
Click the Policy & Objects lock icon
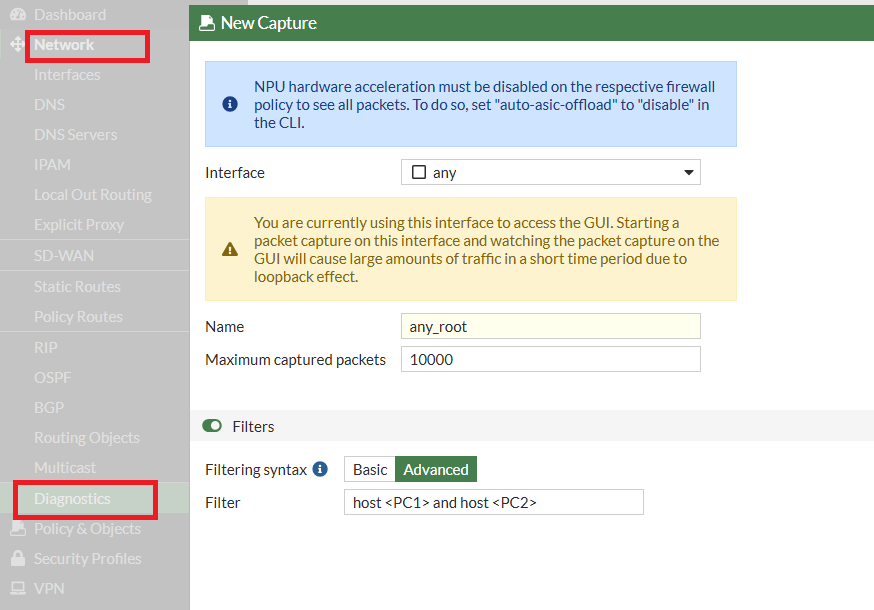click(17, 529)
